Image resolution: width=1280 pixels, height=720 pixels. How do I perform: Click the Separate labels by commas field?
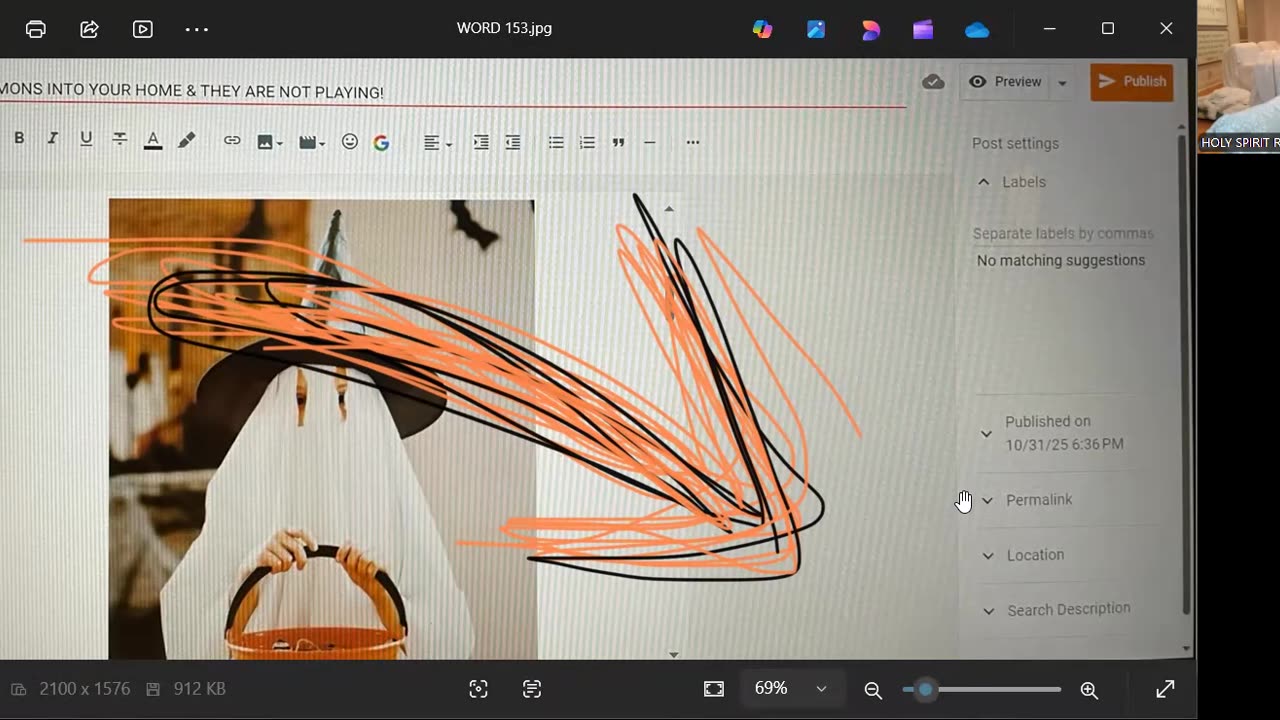click(x=1064, y=234)
